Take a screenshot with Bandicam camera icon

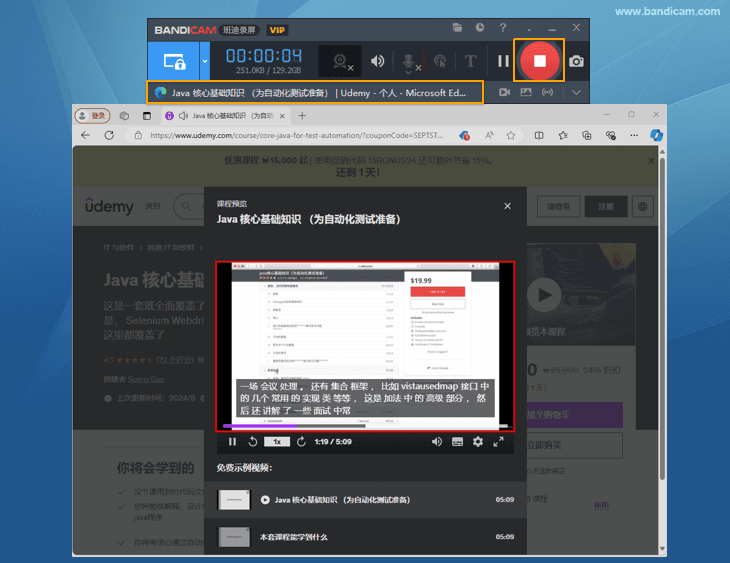click(x=576, y=61)
